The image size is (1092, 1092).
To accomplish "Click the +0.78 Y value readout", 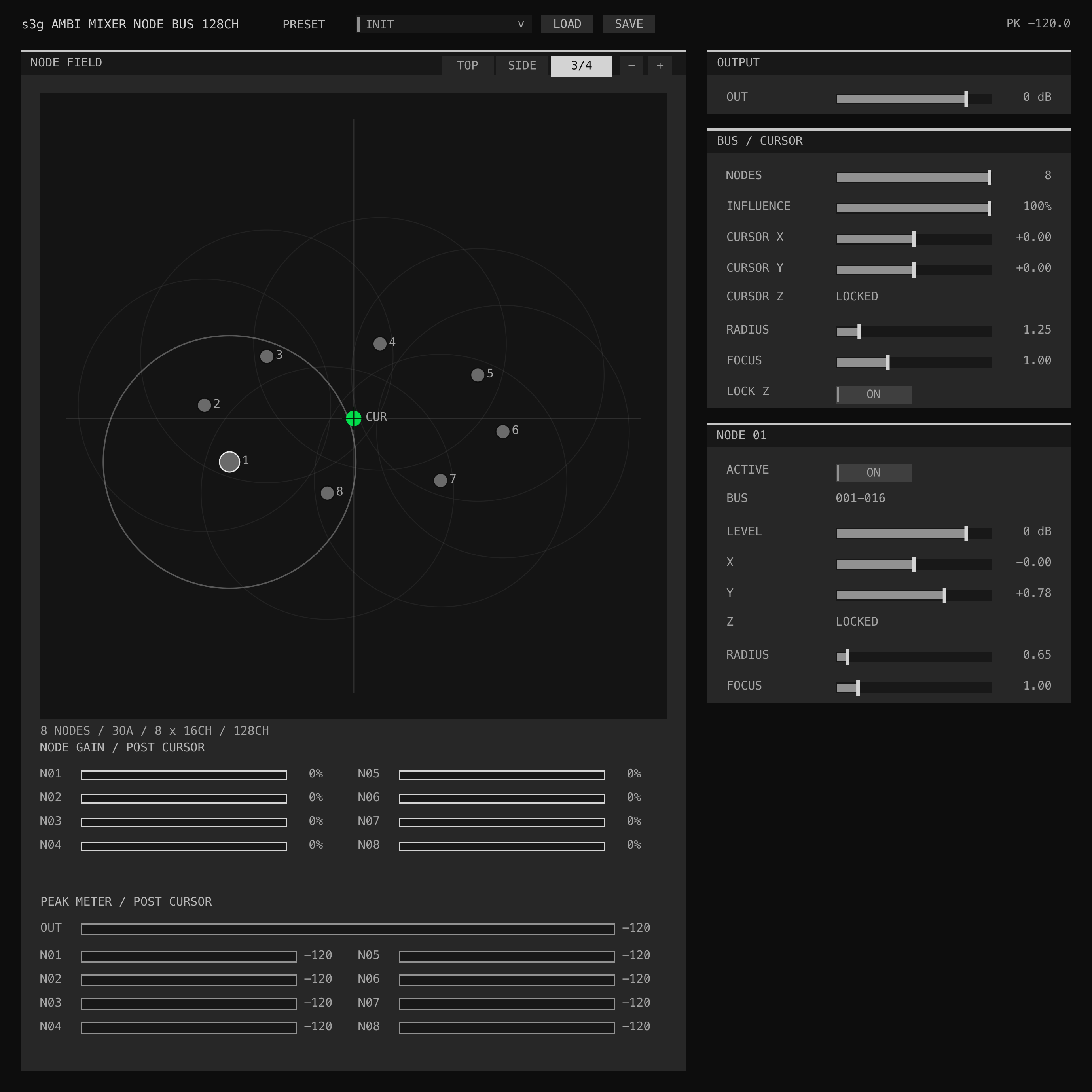I will (1033, 593).
